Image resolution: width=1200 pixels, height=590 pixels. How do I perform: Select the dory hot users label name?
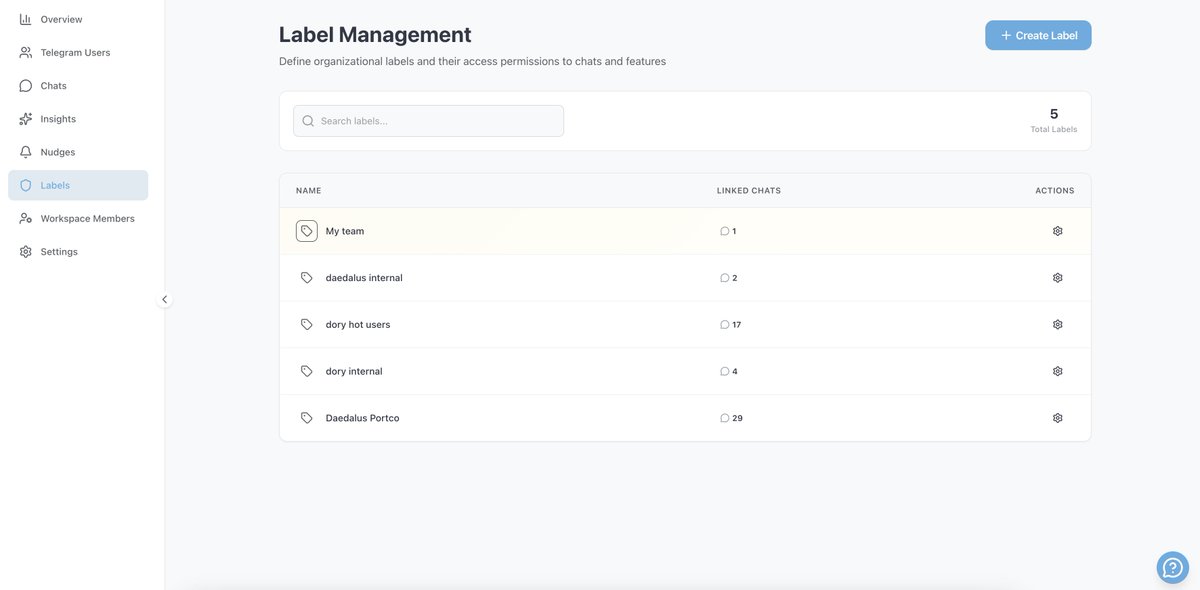[x=358, y=324]
